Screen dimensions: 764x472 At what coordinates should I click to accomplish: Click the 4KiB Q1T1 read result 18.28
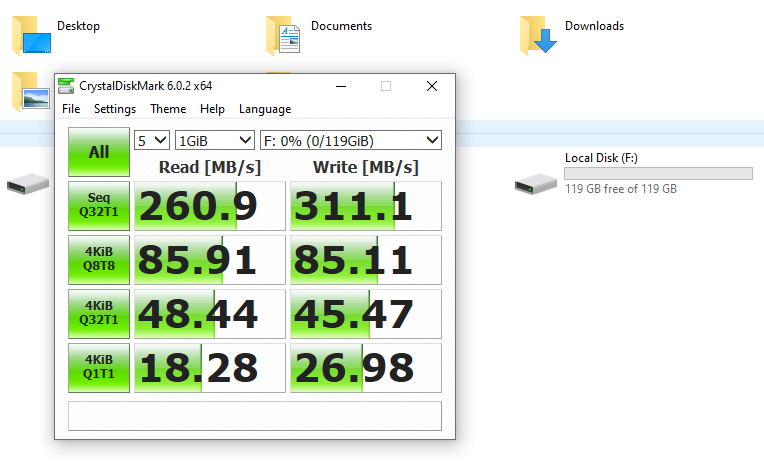pos(210,368)
